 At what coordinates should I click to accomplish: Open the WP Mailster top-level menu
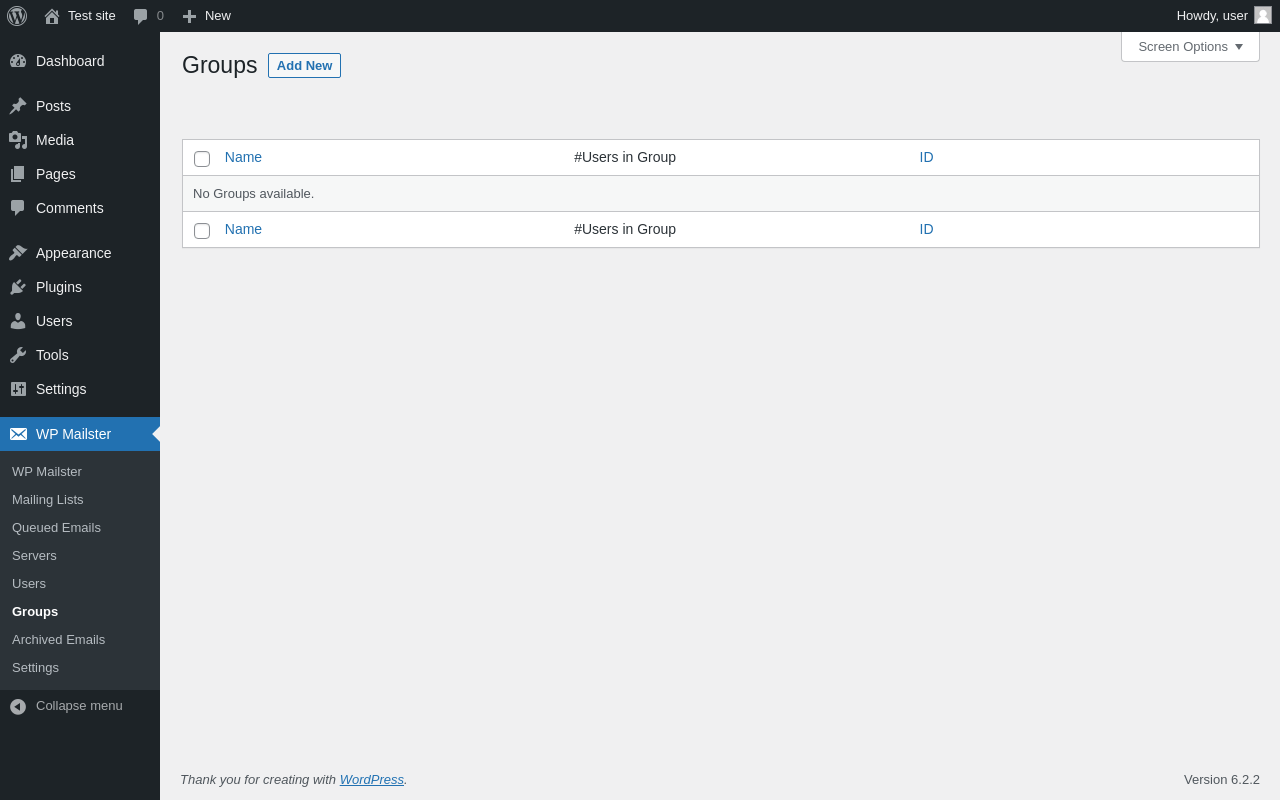80,434
